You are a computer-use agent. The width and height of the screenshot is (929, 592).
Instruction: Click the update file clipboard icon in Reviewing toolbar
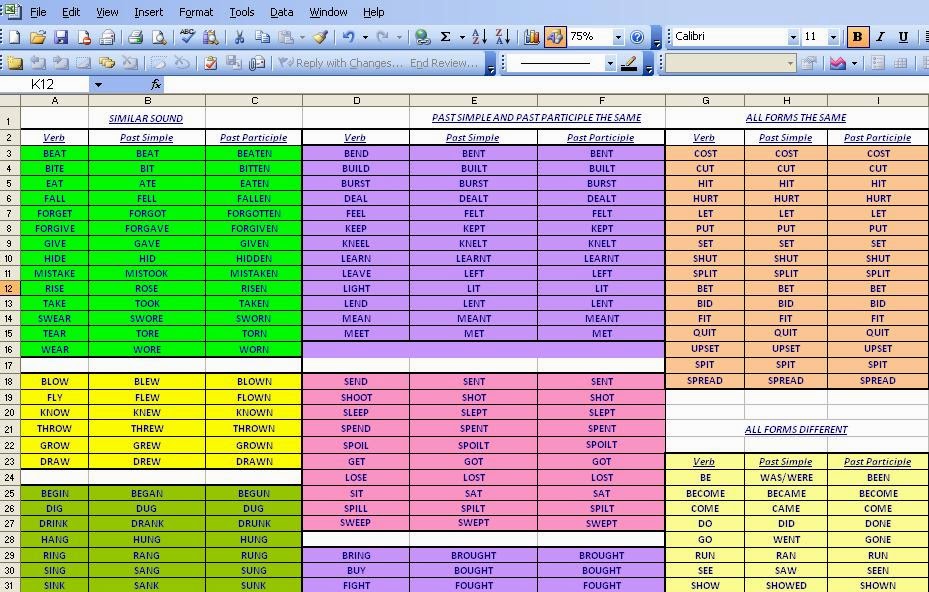[210, 63]
